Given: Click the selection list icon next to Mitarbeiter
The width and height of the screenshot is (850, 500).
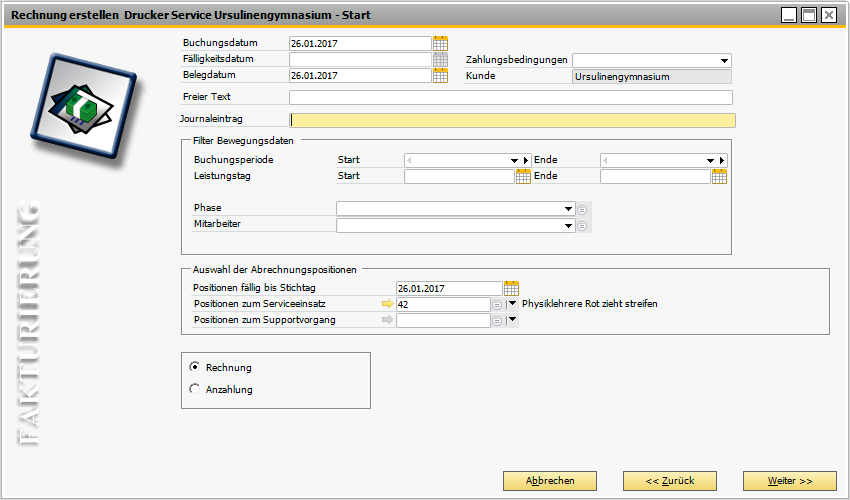Looking at the screenshot, I should click(583, 225).
